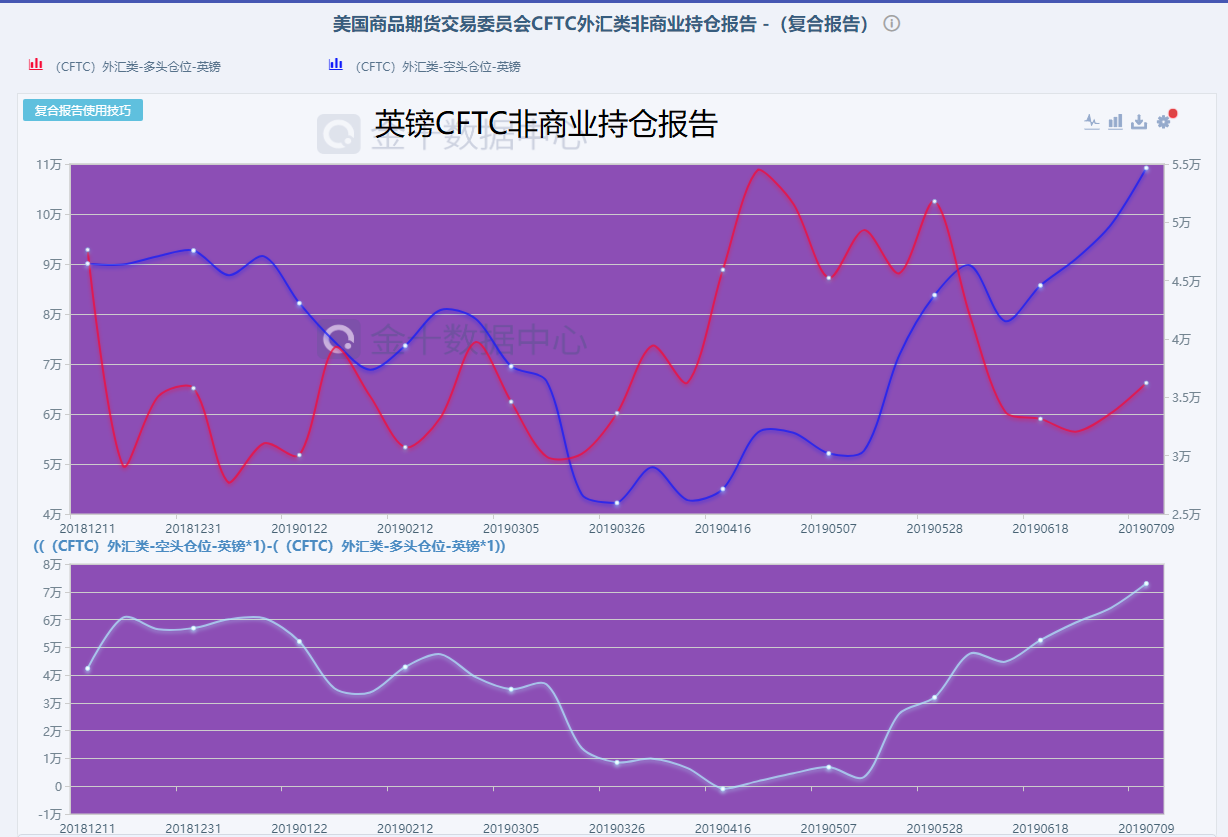Image resolution: width=1228 pixels, height=837 pixels.
Task: Click blue bar icon for 空头合位-英镑
Action: tap(336, 65)
